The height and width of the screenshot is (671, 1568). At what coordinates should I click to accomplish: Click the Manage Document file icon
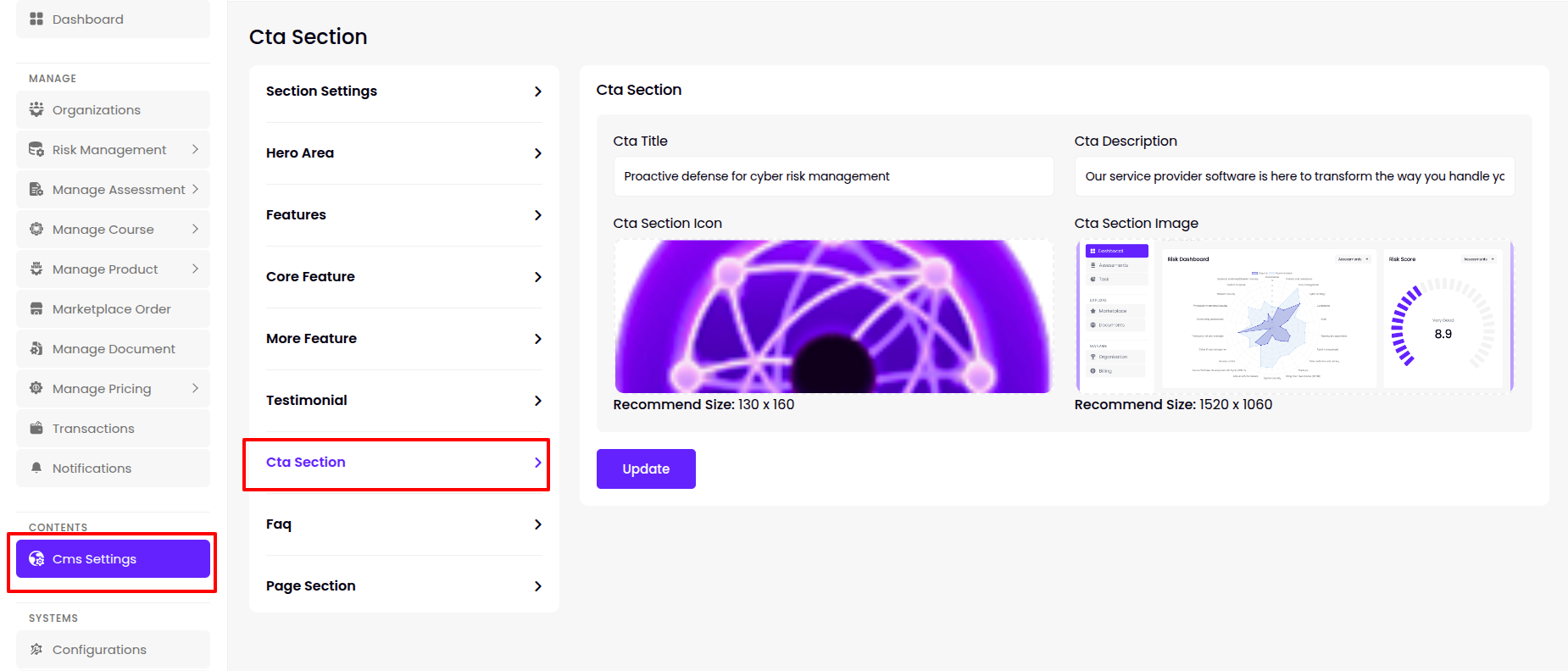tap(36, 348)
